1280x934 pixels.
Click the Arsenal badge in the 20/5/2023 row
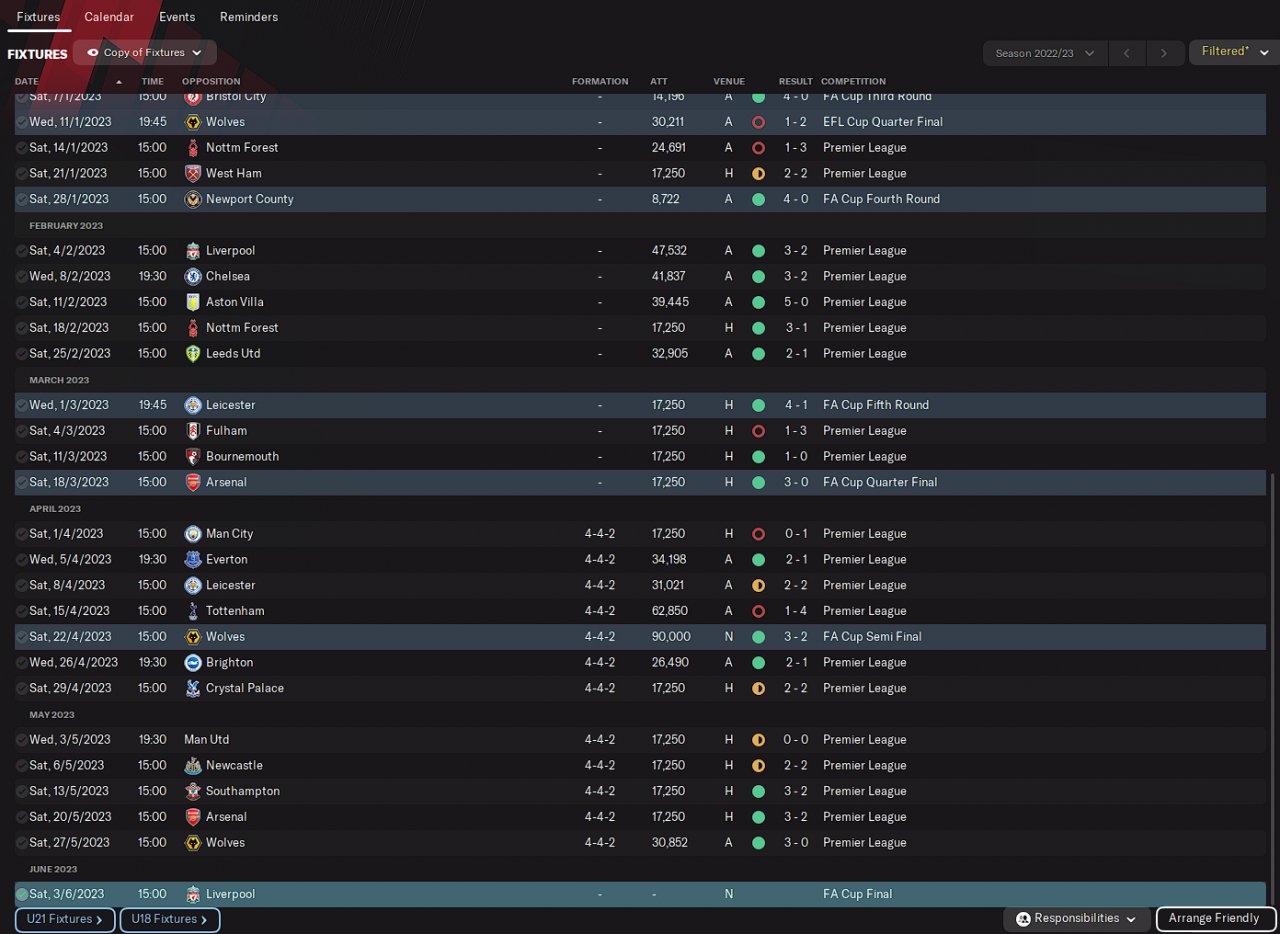193,817
